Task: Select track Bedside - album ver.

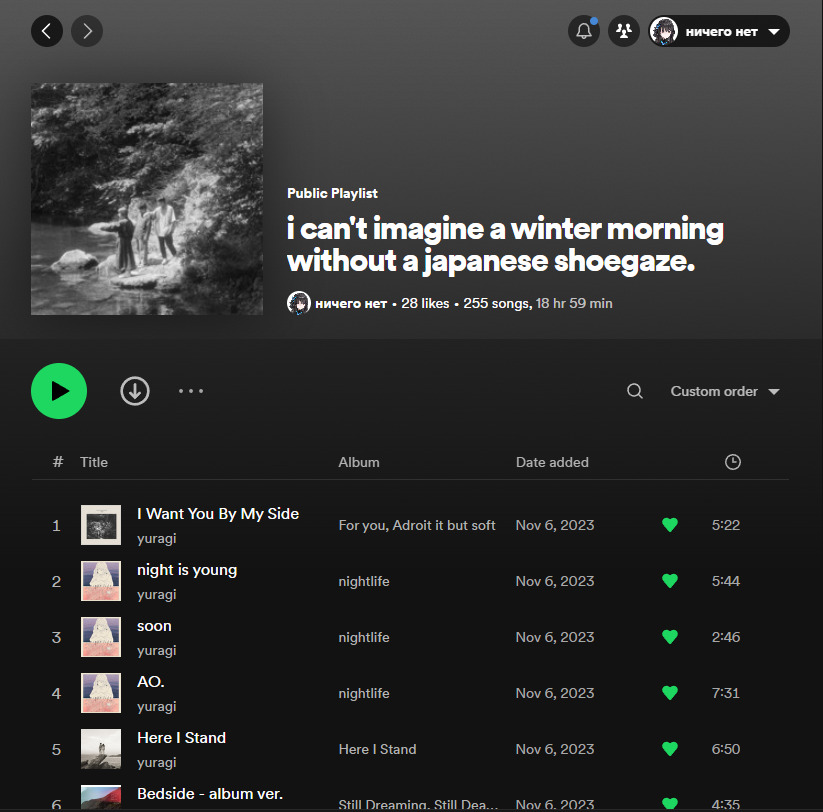Action: coord(210,794)
